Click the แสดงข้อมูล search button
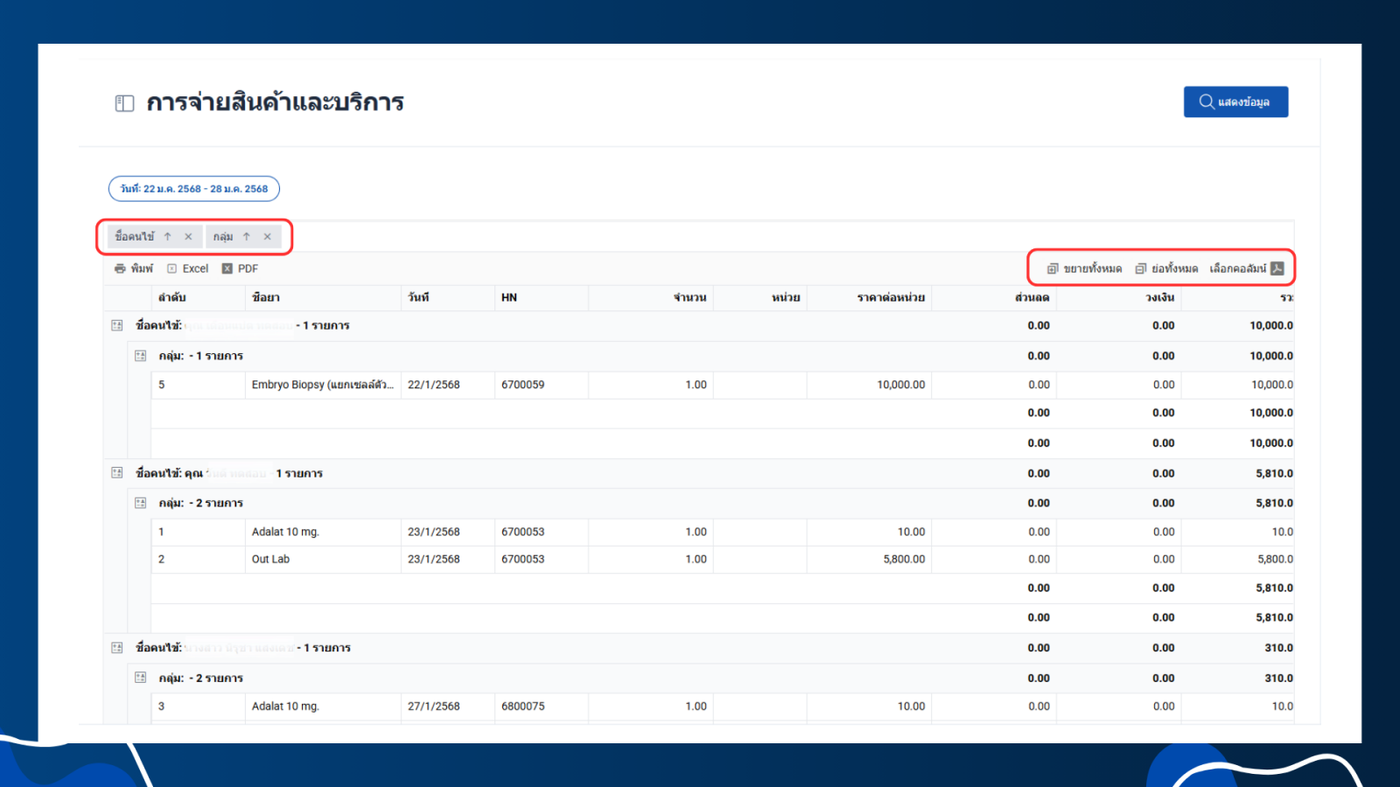1400x787 pixels. [1235, 102]
